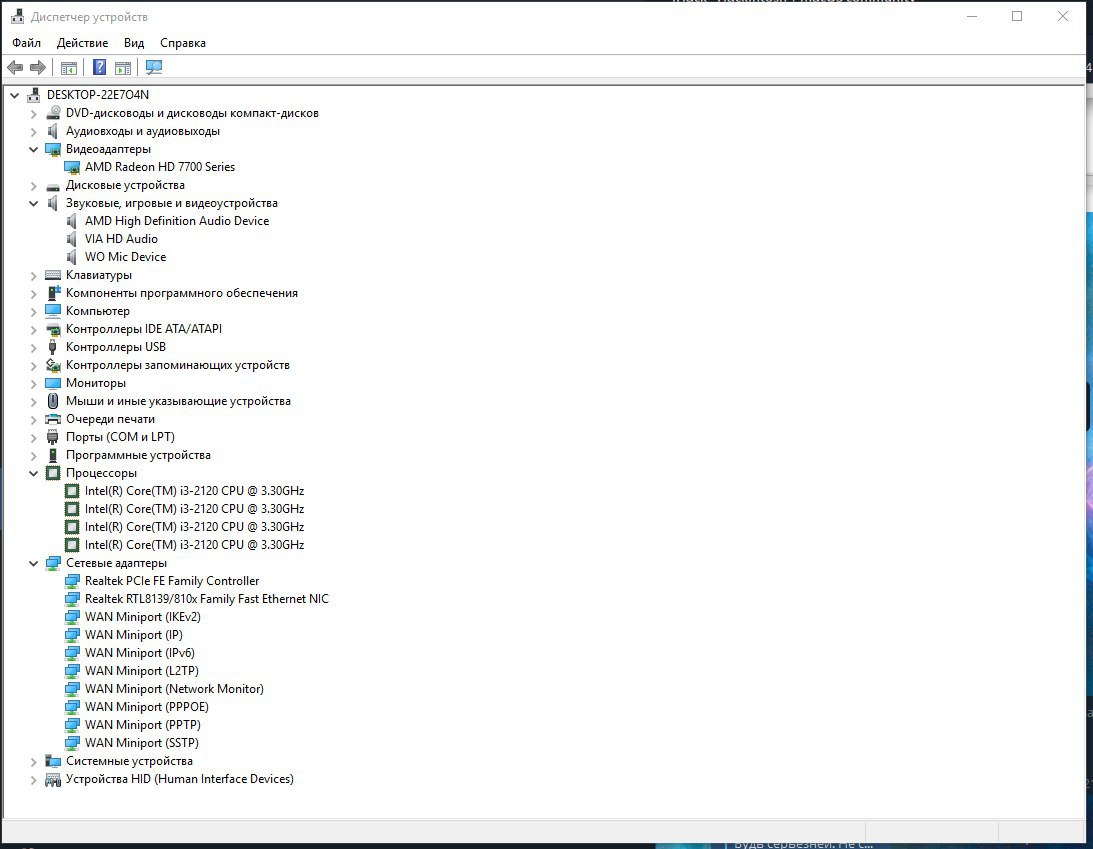The width and height of the screenshot is (1093, 849).
Task: Click the Видеоадаптеры label
Action: click(x=108, y=149)
